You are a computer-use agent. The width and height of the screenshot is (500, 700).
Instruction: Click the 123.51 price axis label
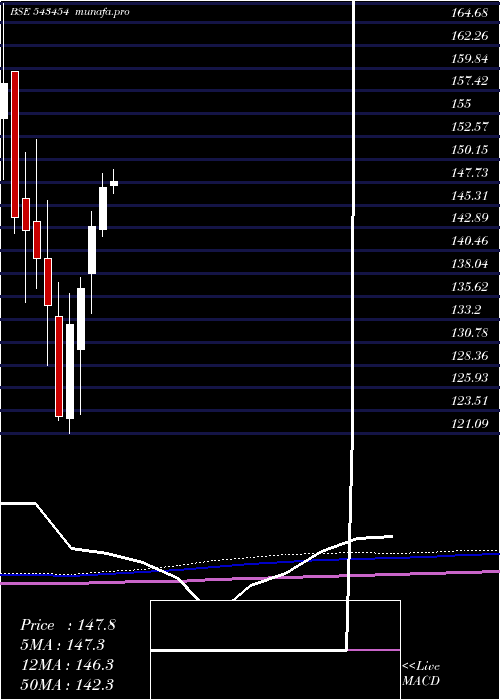point(469,401)
